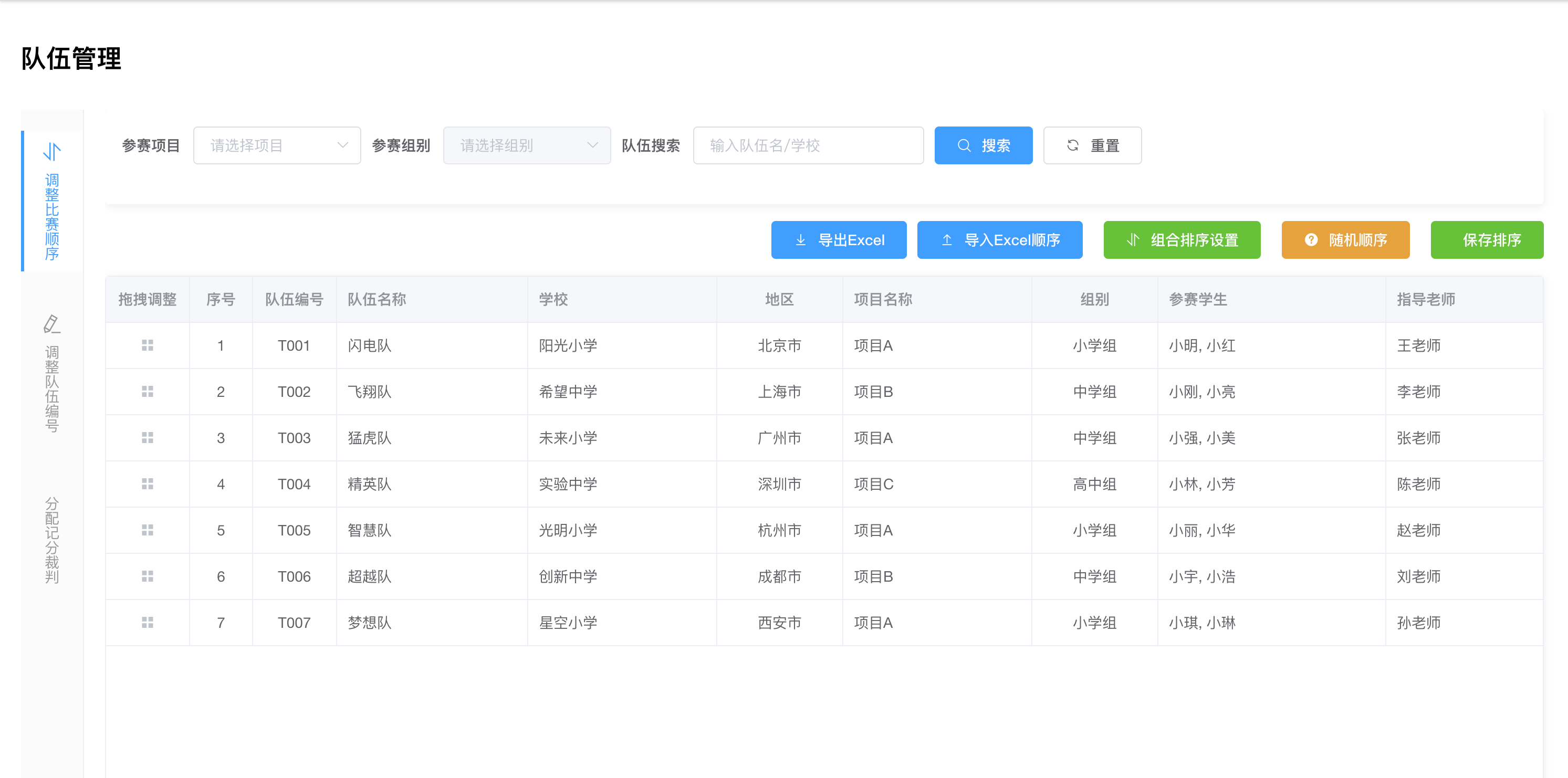This screenshot has height=778, width=1568.
Task: Click the sort arrows icon on 组合排序设置 button
Action: coord(1132,240)
